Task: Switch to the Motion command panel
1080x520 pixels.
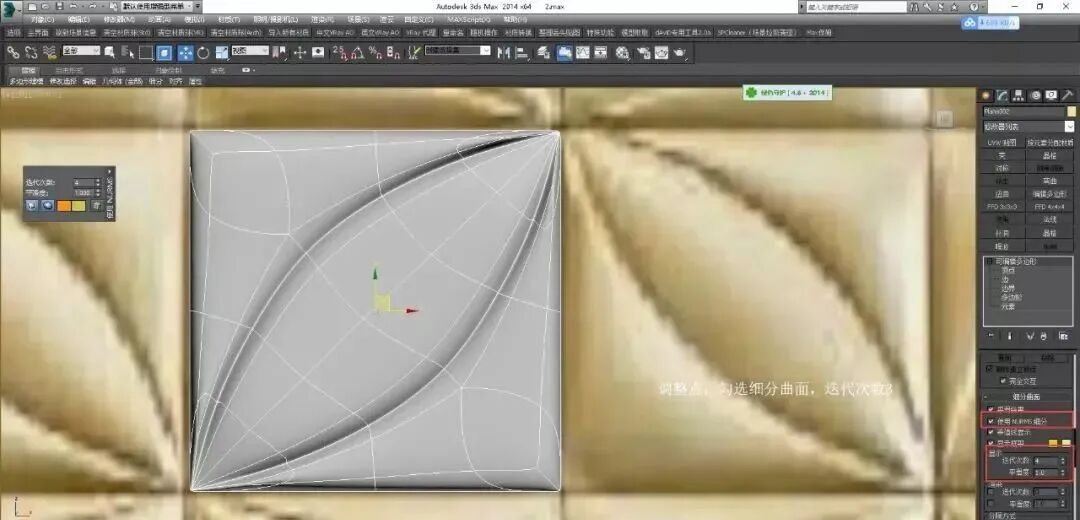Action: coord(1035,95)
